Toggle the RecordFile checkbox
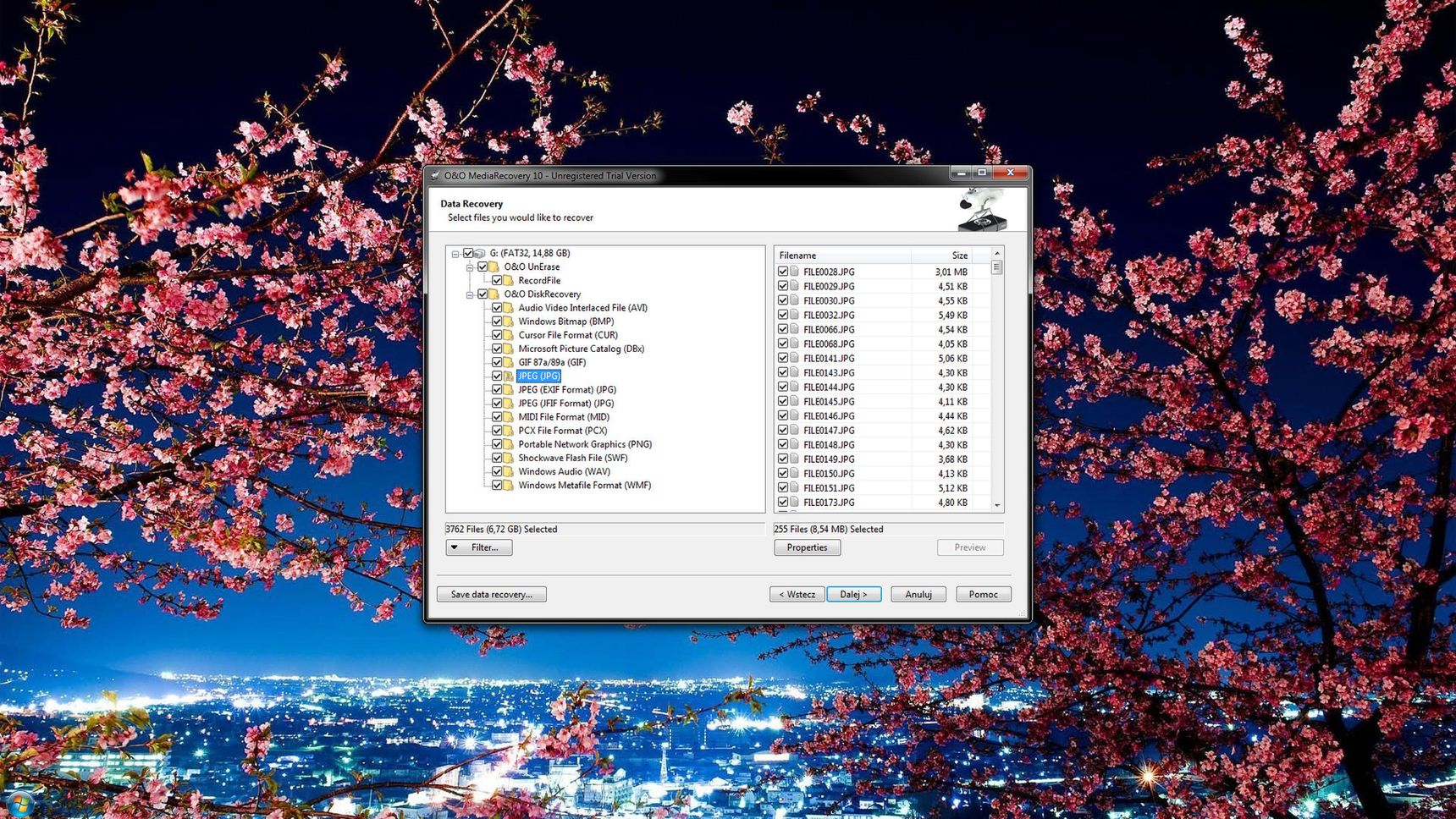The width and height of the screenshot is (1456, 819). click(497, 280)
